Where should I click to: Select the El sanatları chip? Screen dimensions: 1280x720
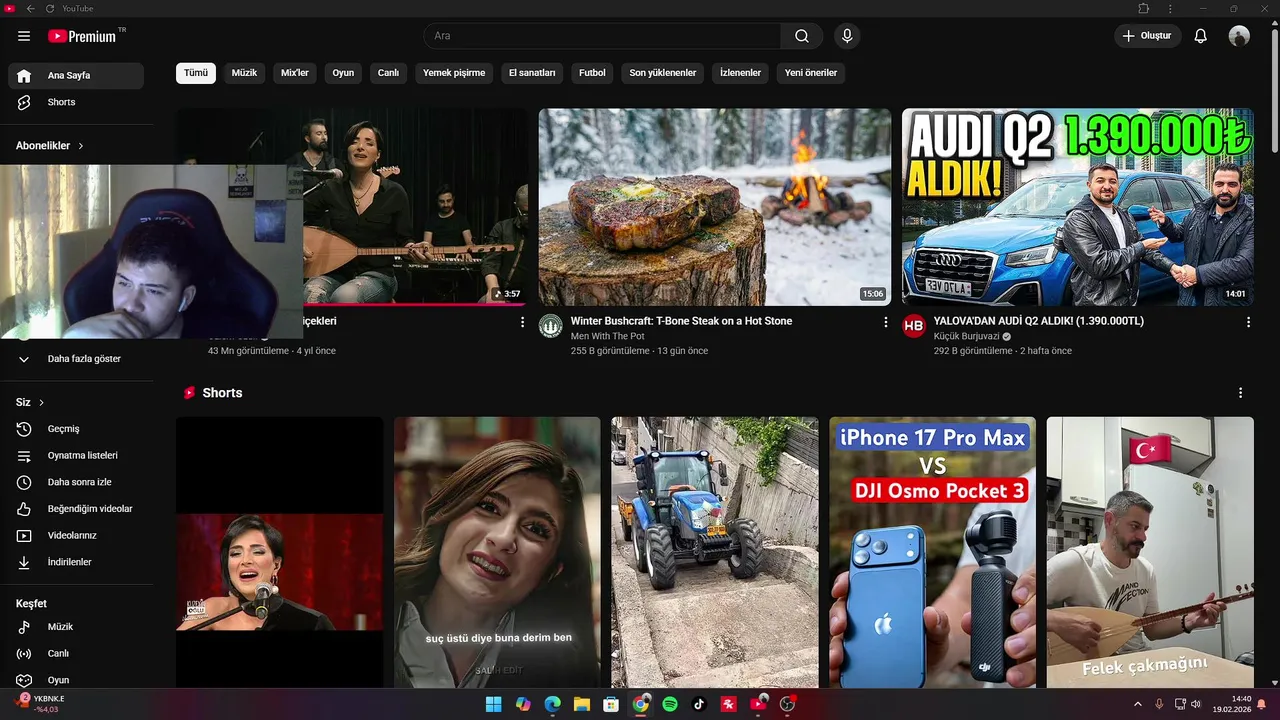coord(532,73)
